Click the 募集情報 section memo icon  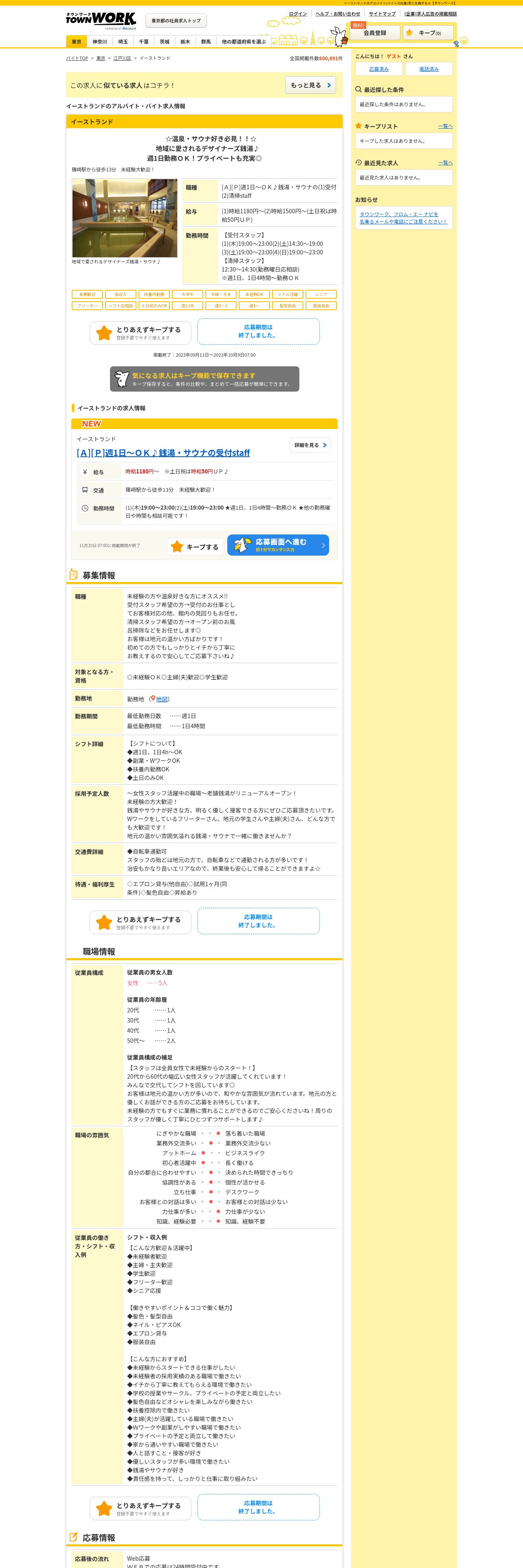tap(74, 575)
